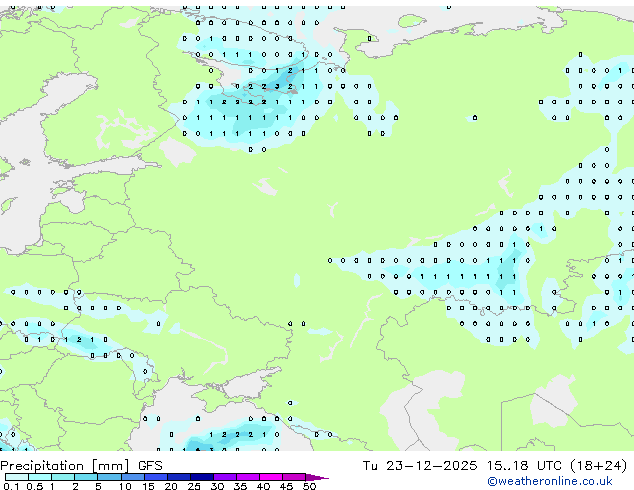This screenshot has height=490, width=634.
Task: Click the over-50 mm legend arrow tip
Action: pyautogui.click(x=317, y=477)
